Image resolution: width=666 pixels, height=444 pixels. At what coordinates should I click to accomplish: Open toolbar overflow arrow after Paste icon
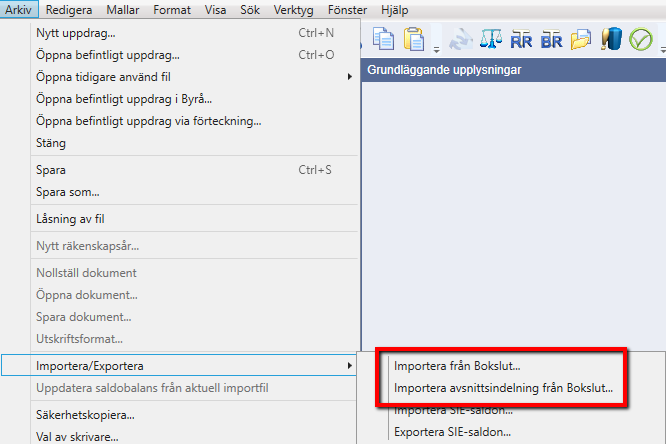pyautogui.click(x=437, y=50)
